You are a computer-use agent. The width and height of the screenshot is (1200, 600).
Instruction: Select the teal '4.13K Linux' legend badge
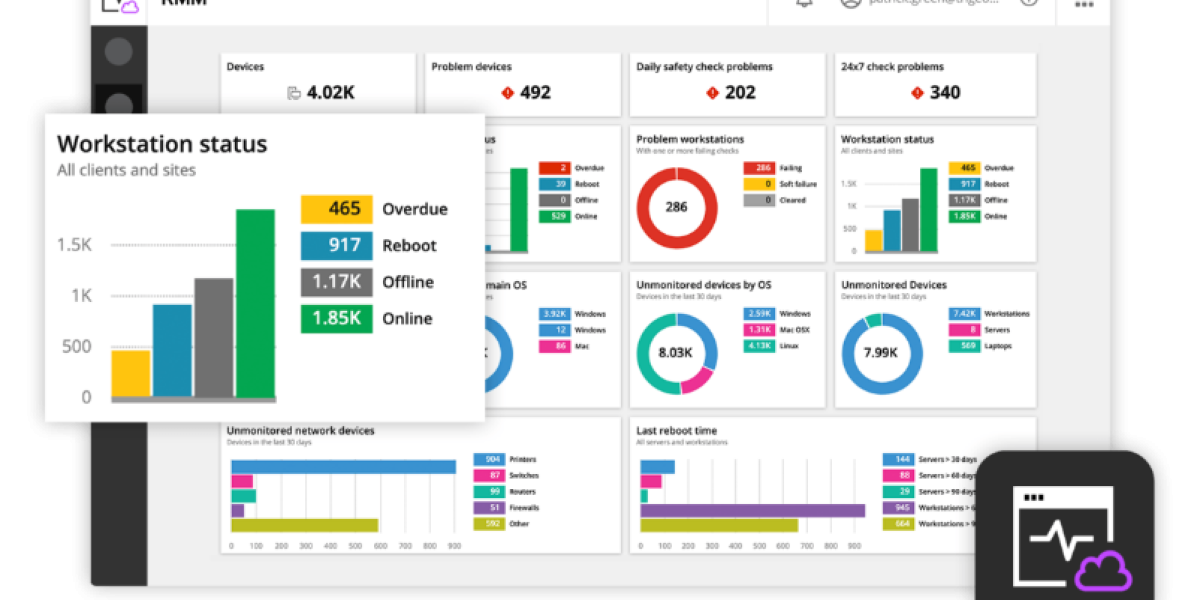pyautogui.click(x=761, y=346)
